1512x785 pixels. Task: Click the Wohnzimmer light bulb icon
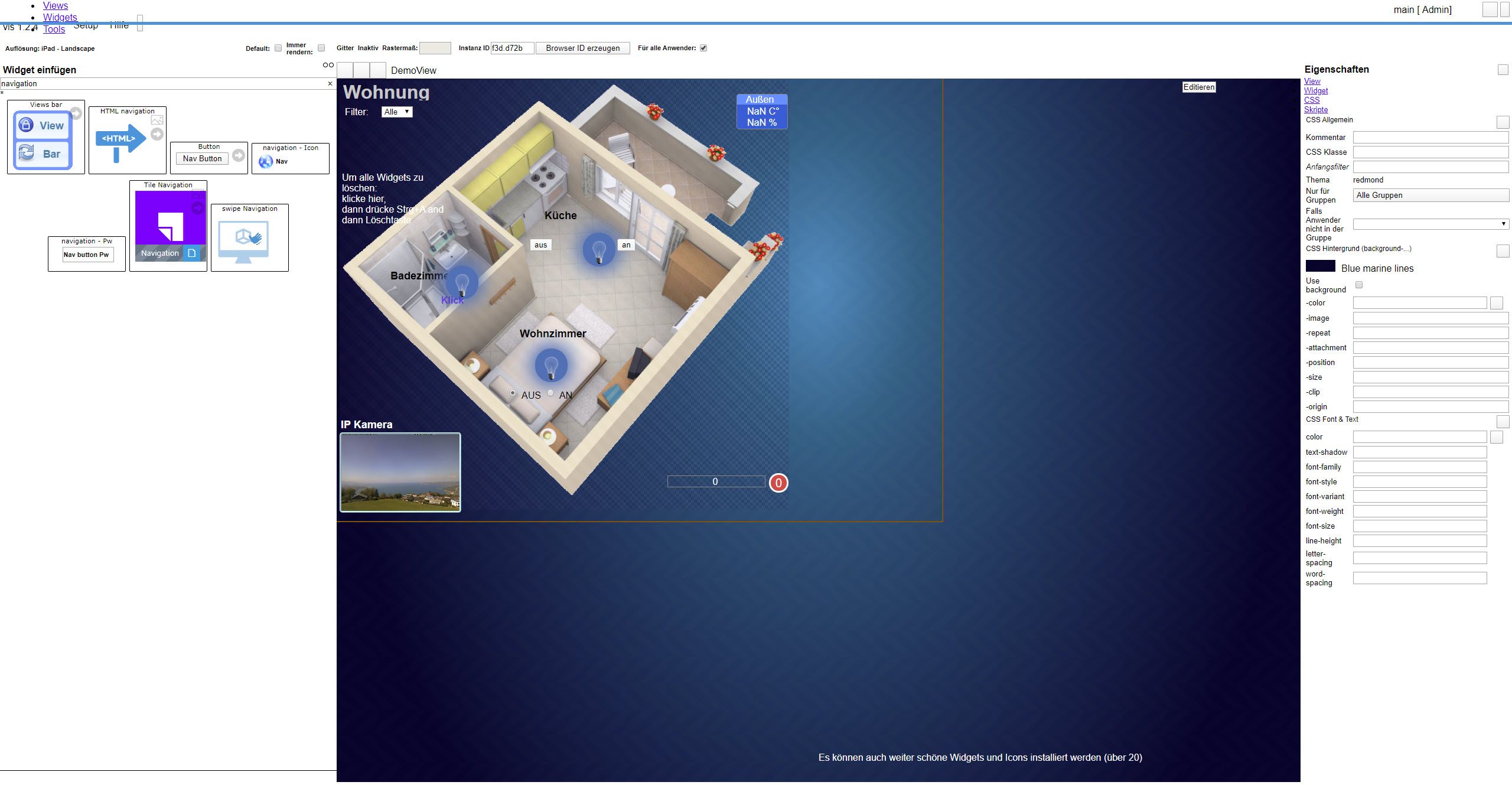551,366
